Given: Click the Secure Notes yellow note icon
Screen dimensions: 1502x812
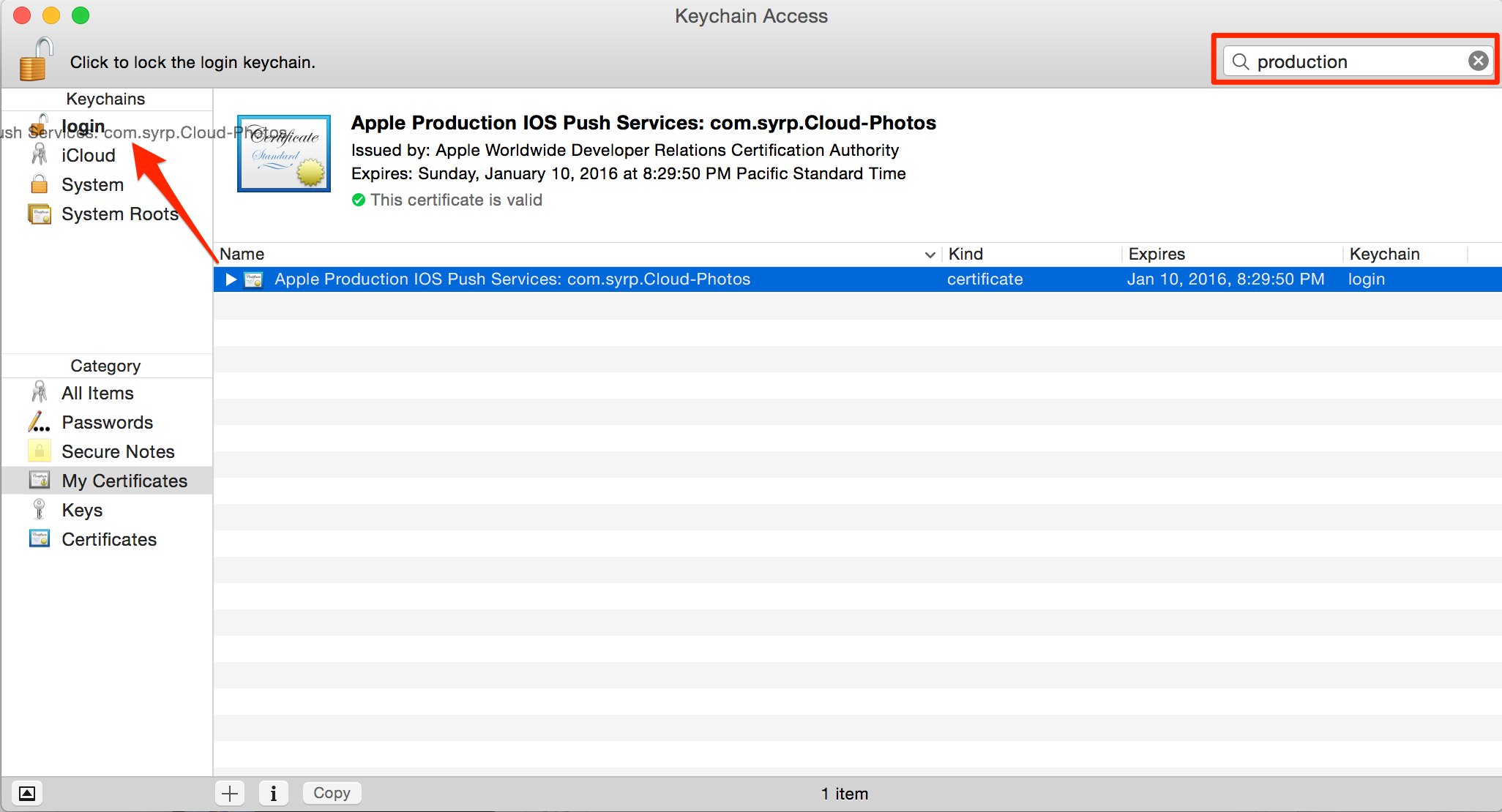Looking at the screenshot, I should pos(40,451).
